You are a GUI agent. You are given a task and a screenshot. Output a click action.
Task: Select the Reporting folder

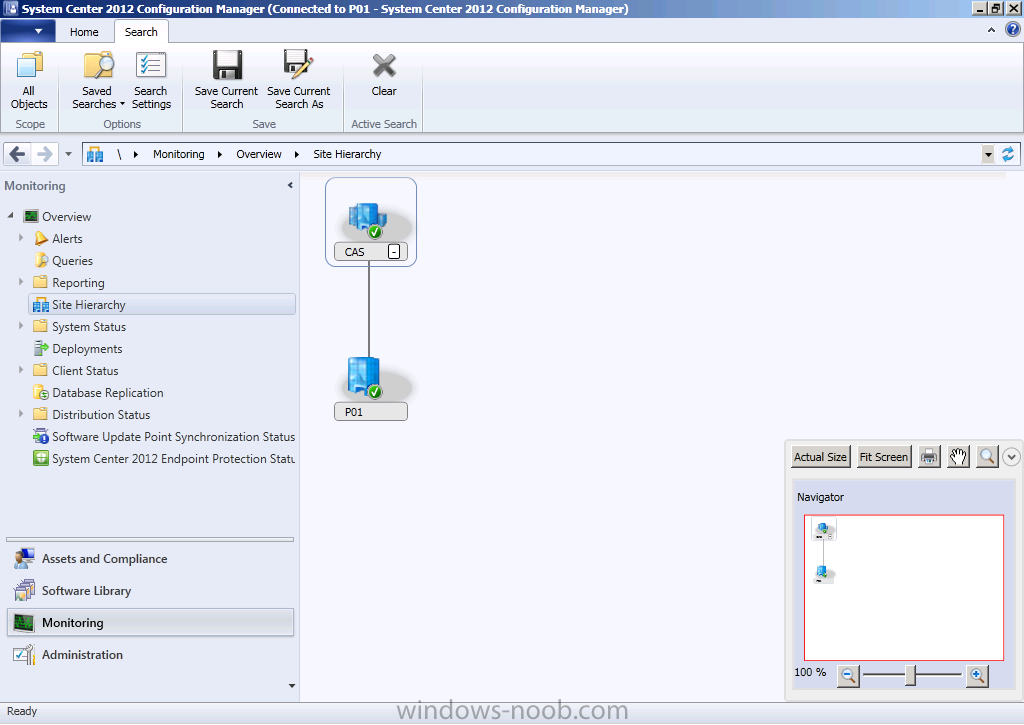click(78, 283)
